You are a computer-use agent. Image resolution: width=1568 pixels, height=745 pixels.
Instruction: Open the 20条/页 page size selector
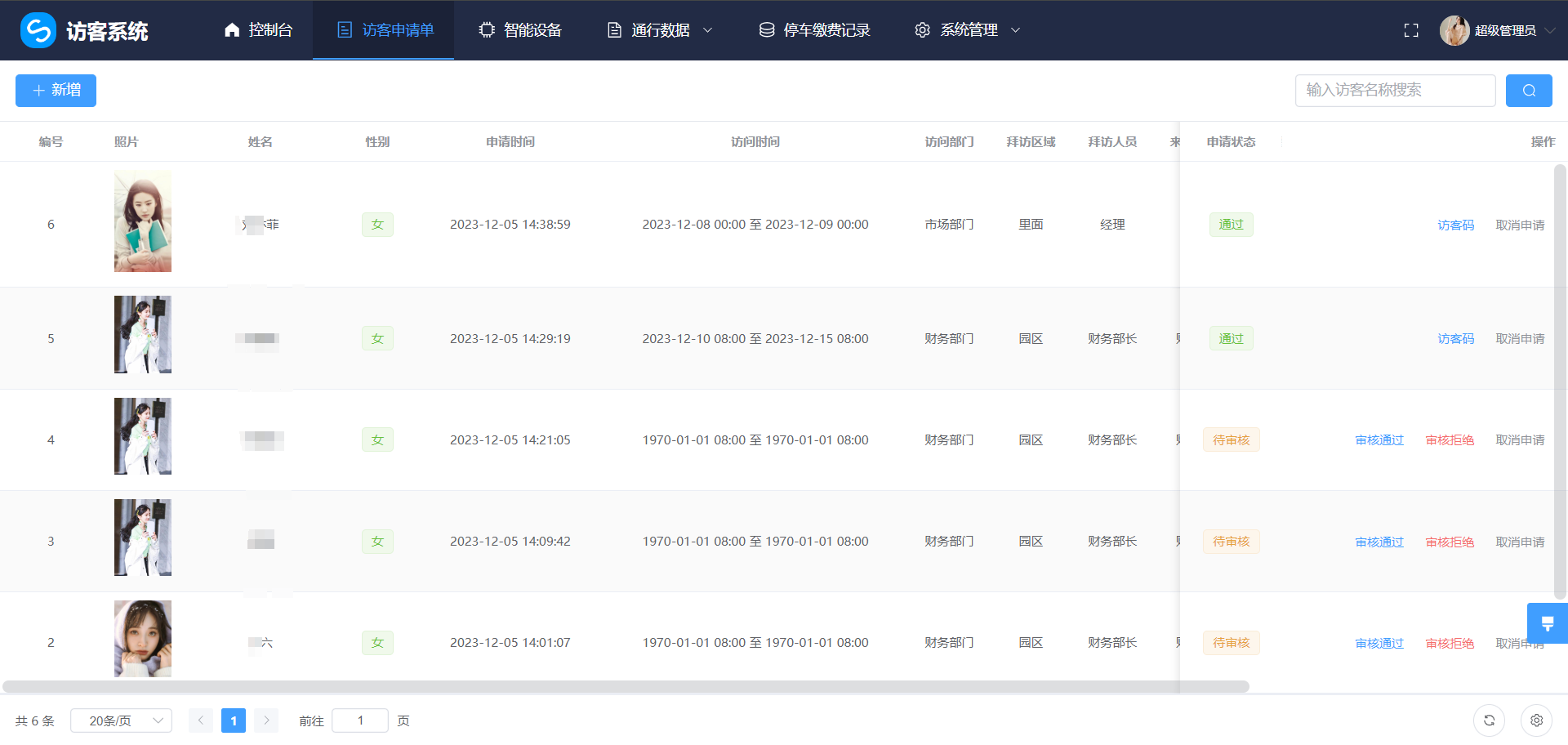click(121, 720)
